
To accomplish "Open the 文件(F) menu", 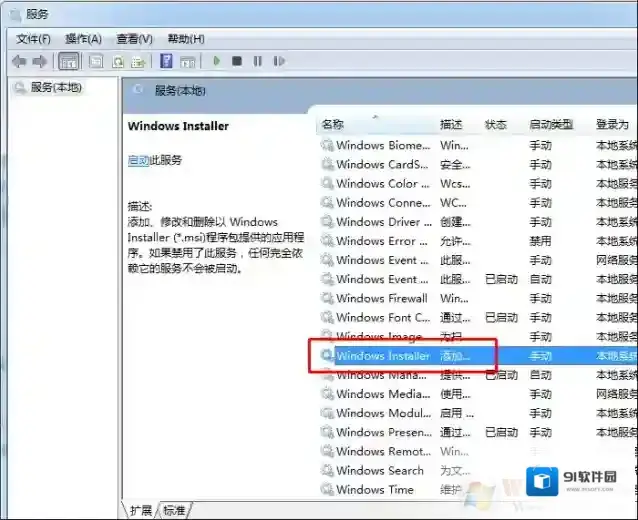I will click(x=33, y=39).
